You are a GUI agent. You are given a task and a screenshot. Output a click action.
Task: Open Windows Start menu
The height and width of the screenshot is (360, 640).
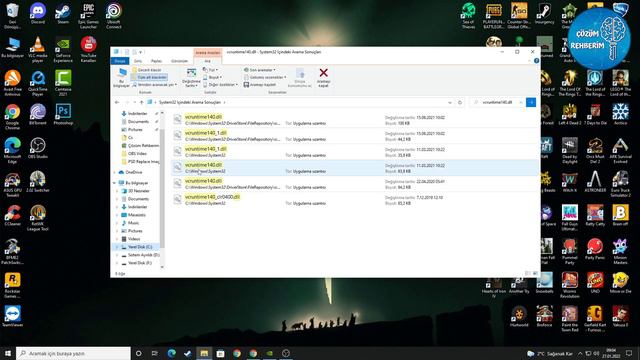(7, 353)
